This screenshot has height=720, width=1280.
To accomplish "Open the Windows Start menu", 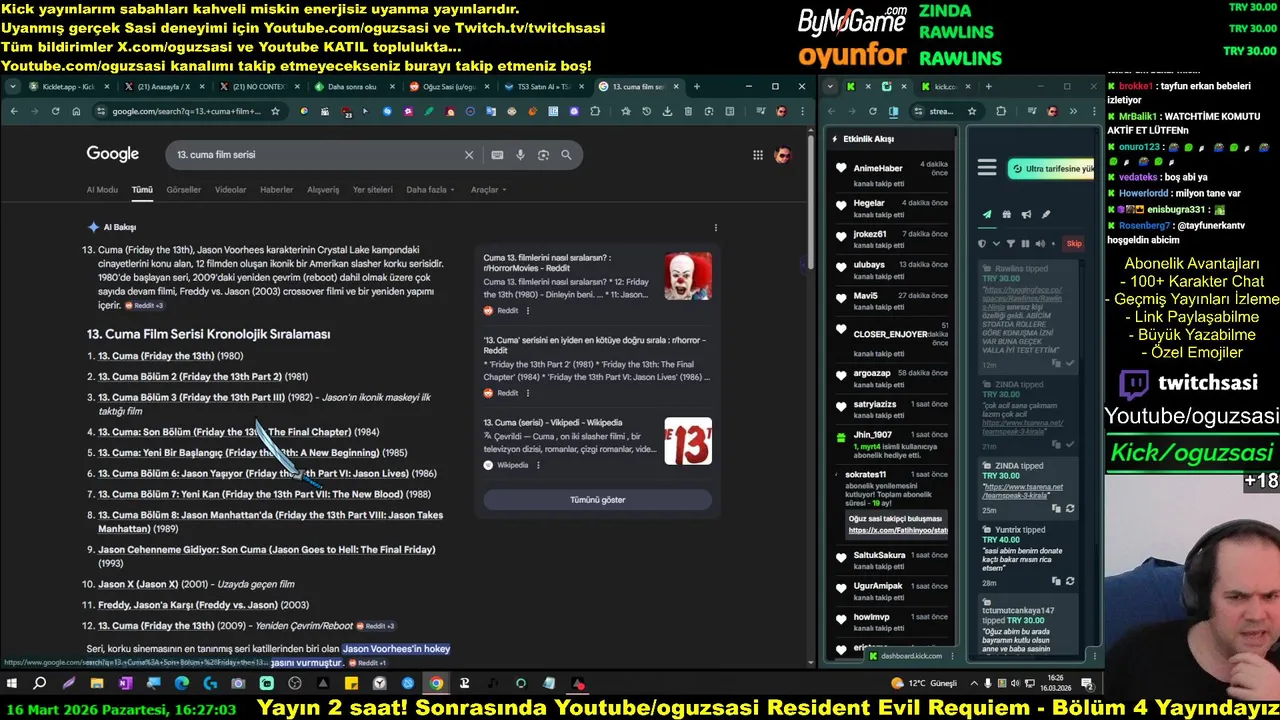I will pyautogui.click(x=11, y=684).
